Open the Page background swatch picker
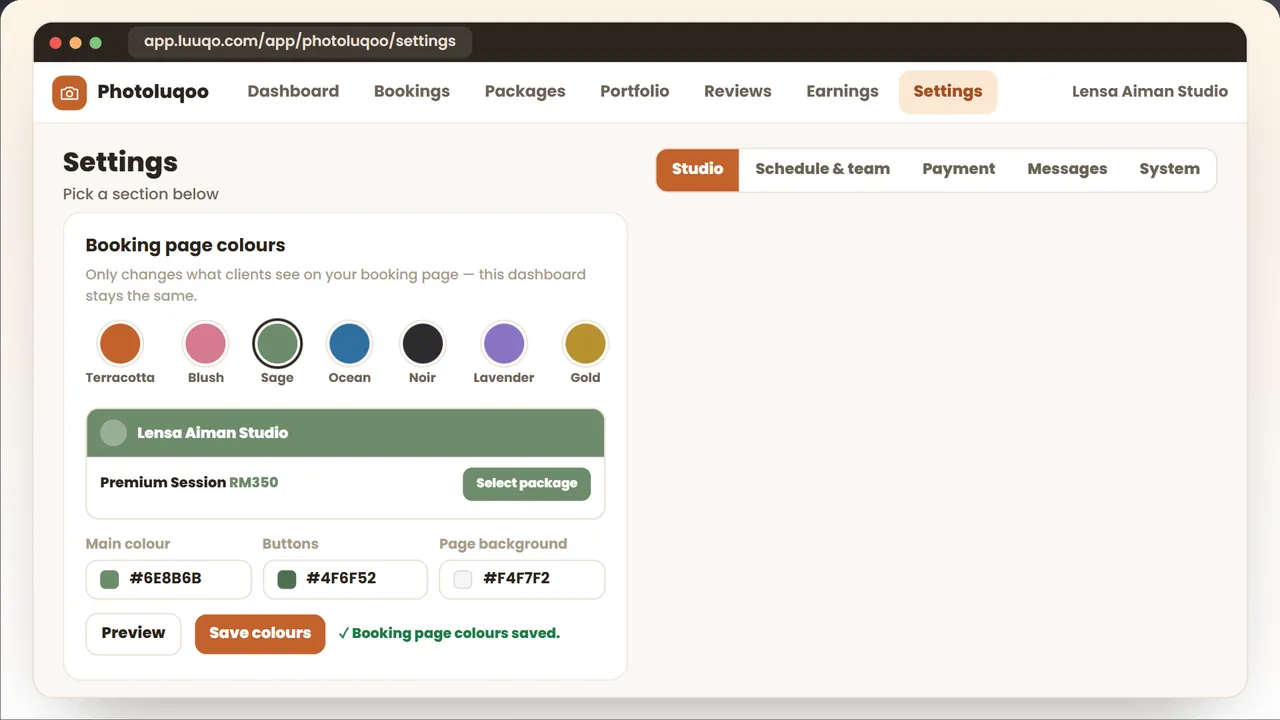Viewport: 1280px width, 720px height. tap(463, 579)
